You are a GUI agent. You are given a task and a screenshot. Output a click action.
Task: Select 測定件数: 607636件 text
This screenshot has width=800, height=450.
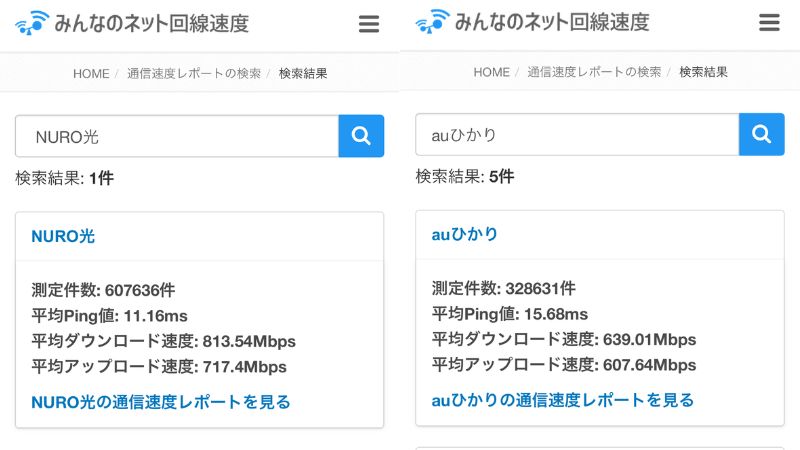[x=103, y=290]
